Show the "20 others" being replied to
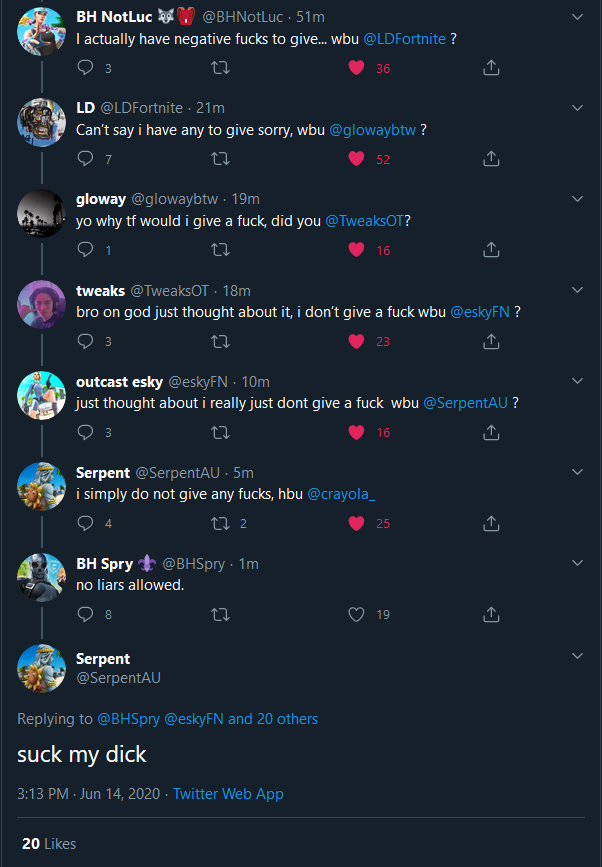This screenshot has height=867, width=602. coord(287,719)
